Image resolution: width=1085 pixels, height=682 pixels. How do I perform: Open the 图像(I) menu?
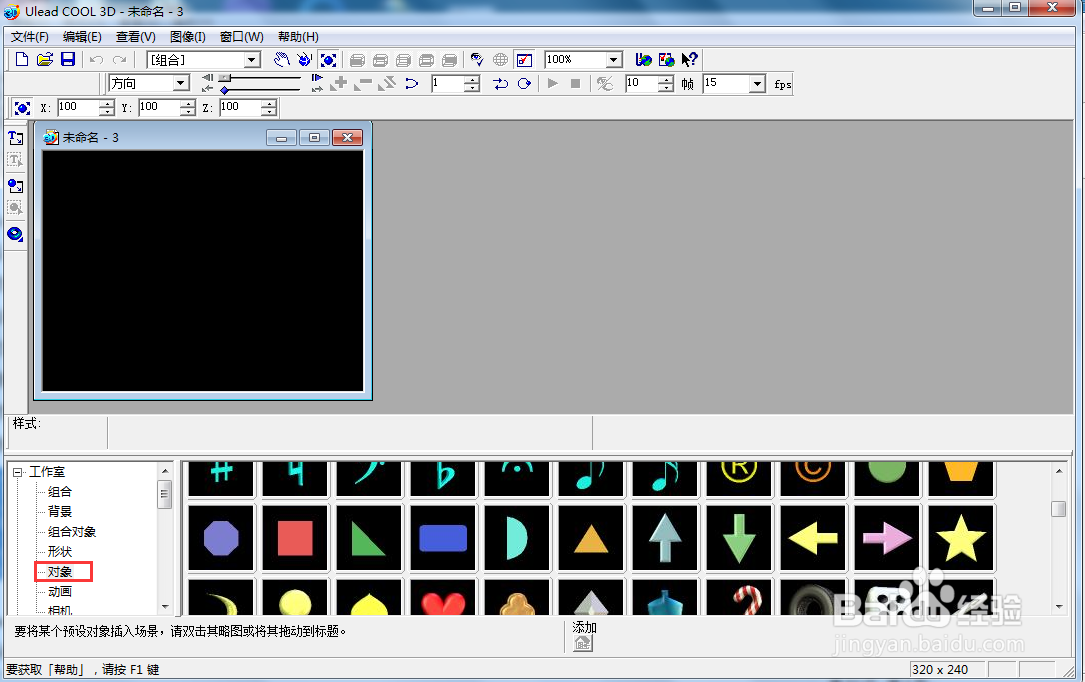pos(188,37)
